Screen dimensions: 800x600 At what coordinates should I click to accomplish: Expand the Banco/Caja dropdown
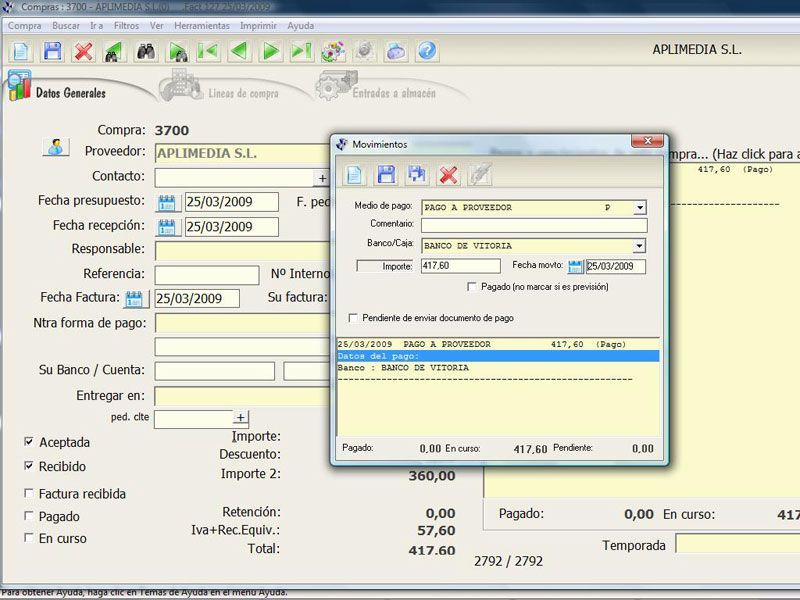(x=640, y=246)
